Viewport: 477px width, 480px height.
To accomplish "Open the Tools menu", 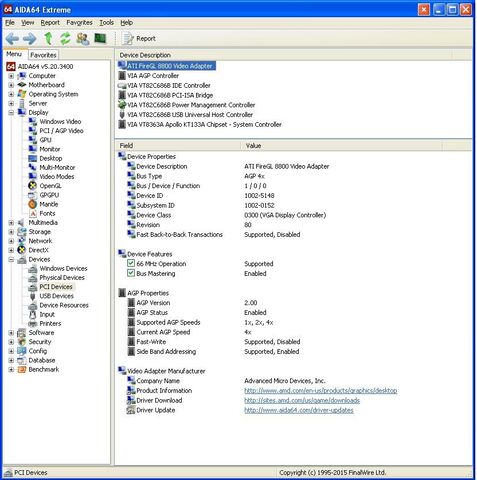I will coord(107,23).
